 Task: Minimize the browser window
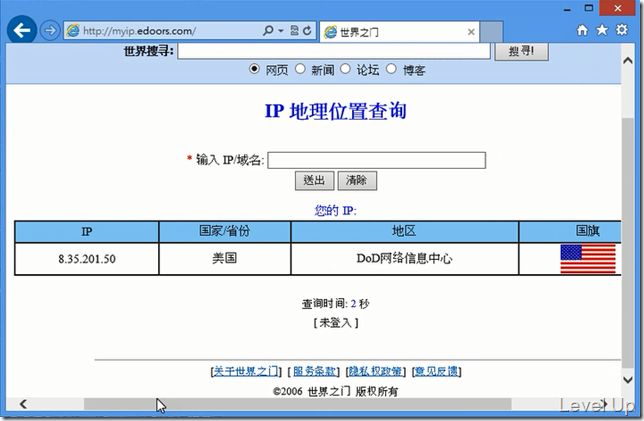567,9
